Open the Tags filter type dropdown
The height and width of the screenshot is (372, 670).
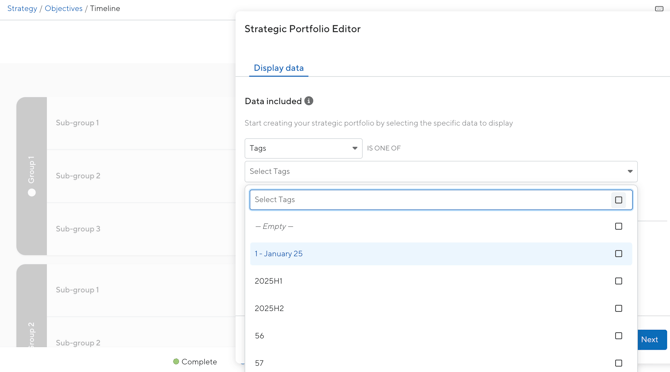click(x=303, y=148)
